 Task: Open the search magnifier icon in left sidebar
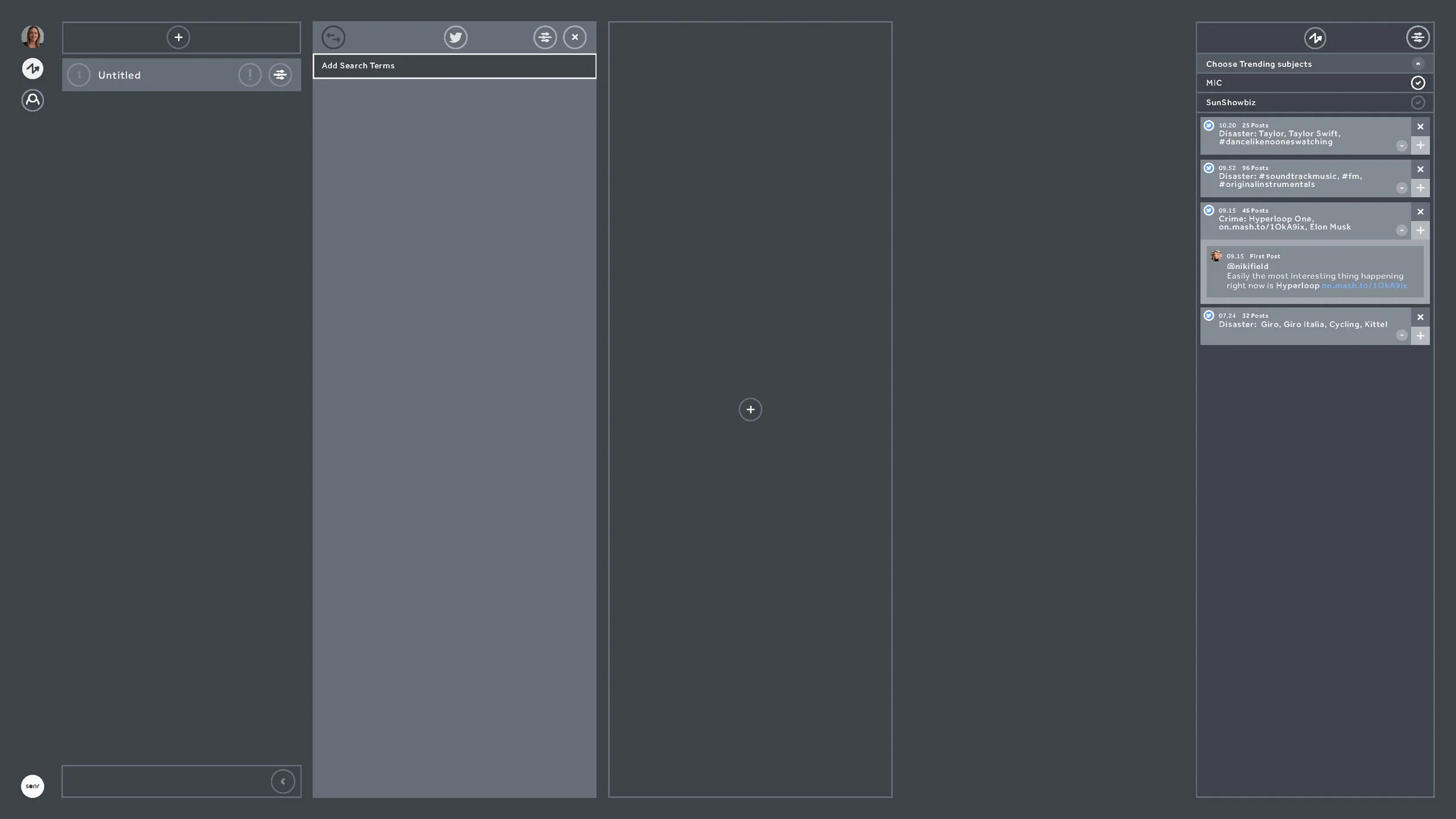pyautogui.click(x=33, y=100)
